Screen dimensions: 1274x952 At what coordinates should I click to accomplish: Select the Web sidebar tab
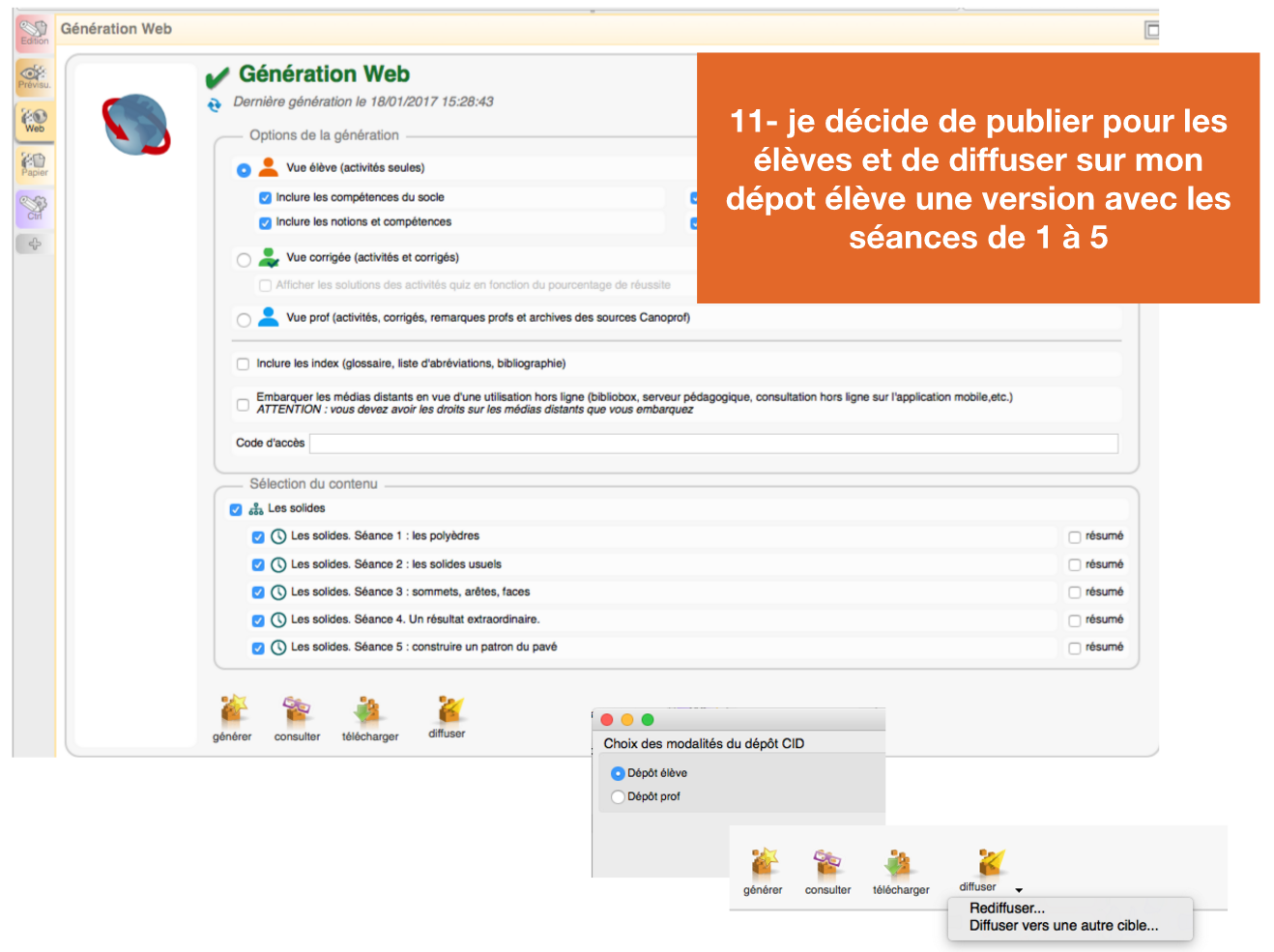pos(34,121)
